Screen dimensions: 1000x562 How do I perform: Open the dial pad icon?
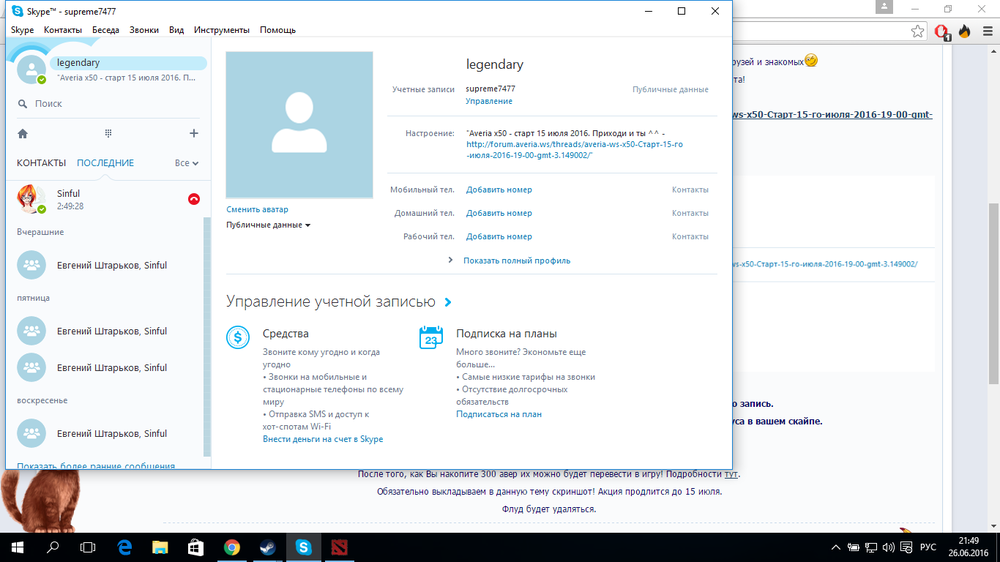coord(108,133)
